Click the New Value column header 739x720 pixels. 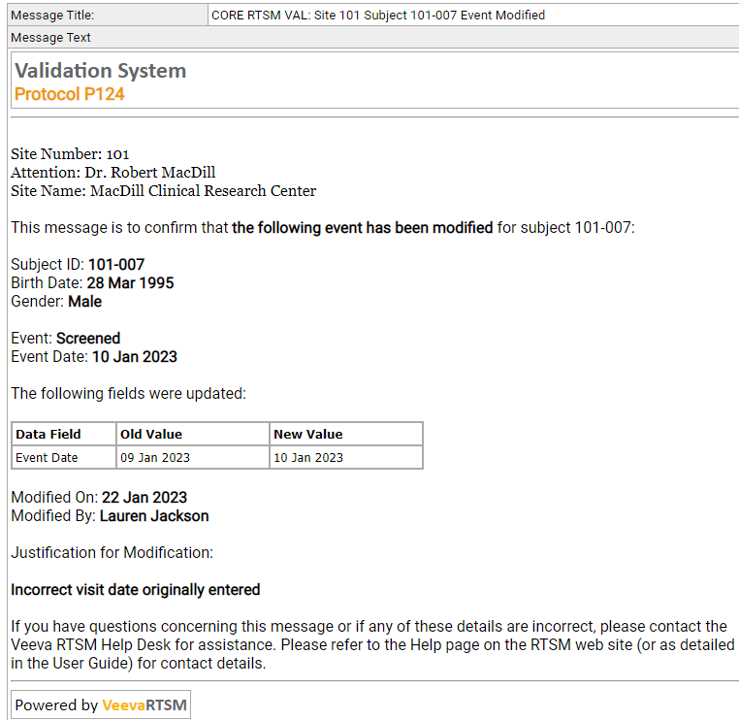[309, 434]
